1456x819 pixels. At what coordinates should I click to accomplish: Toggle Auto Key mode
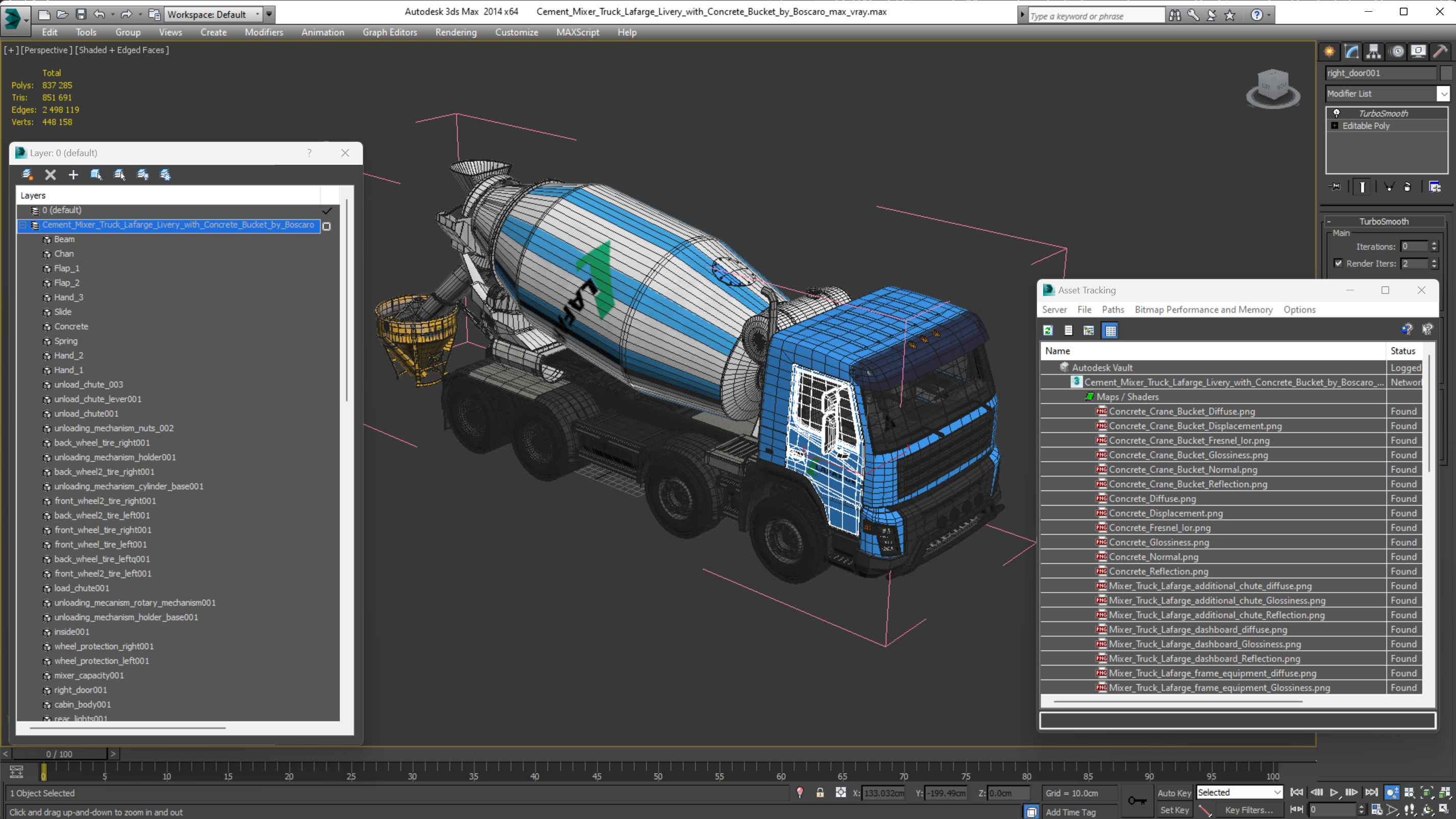click(1174, 793)
